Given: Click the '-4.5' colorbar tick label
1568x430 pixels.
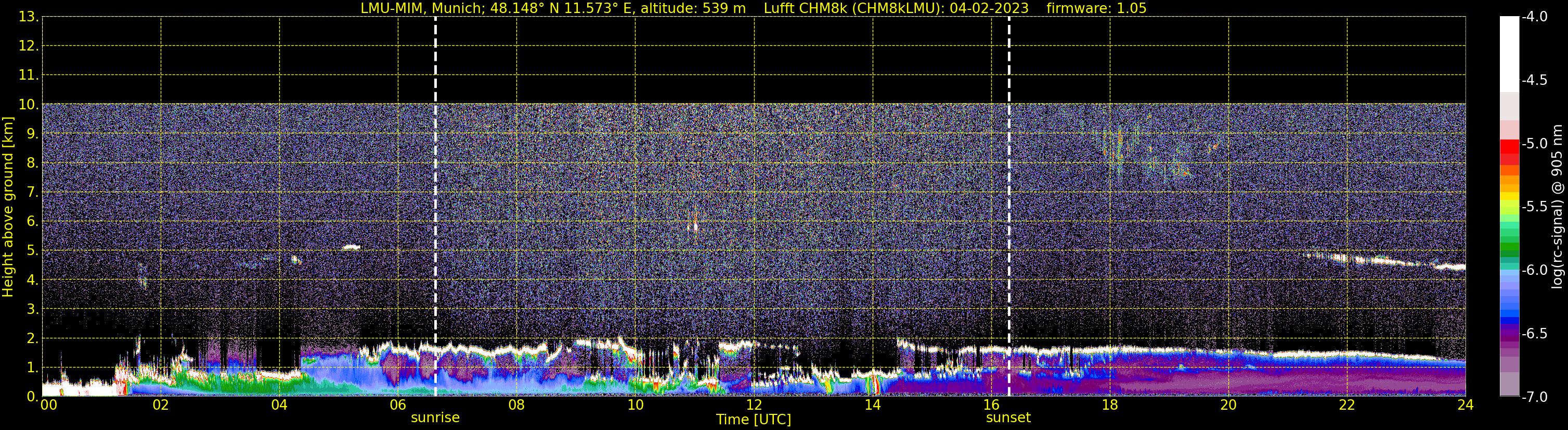Looking at the screenshot, I should [x=1535, y=80].
